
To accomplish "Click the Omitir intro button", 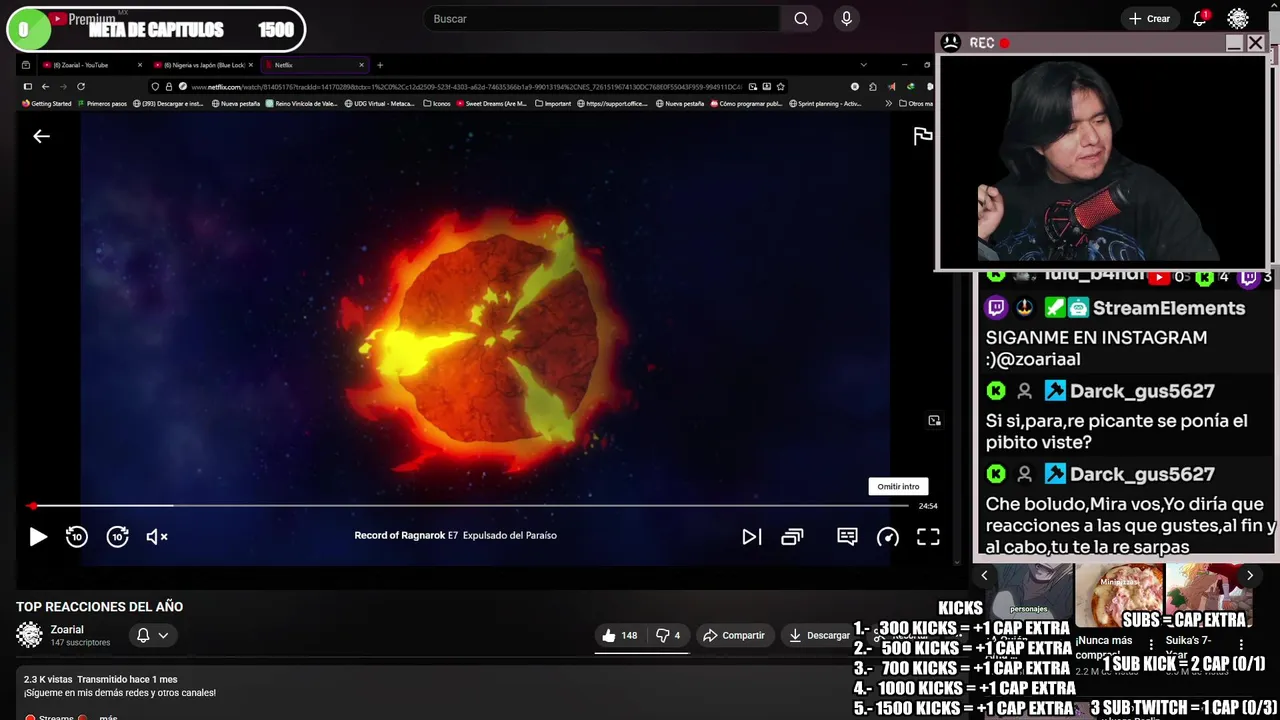I will (898, 487).
